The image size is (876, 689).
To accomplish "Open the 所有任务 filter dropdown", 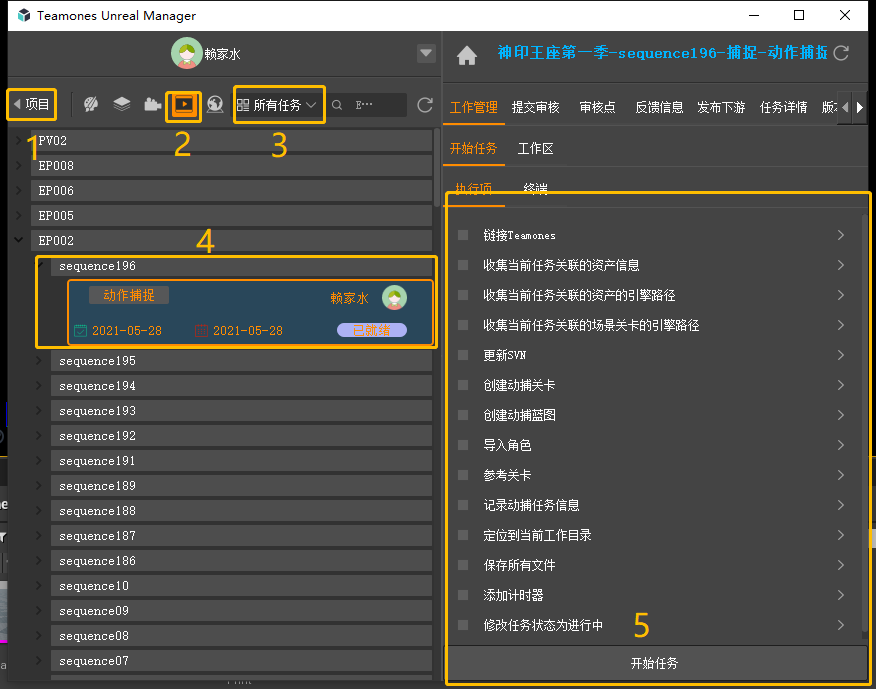I will pos(279,104).
